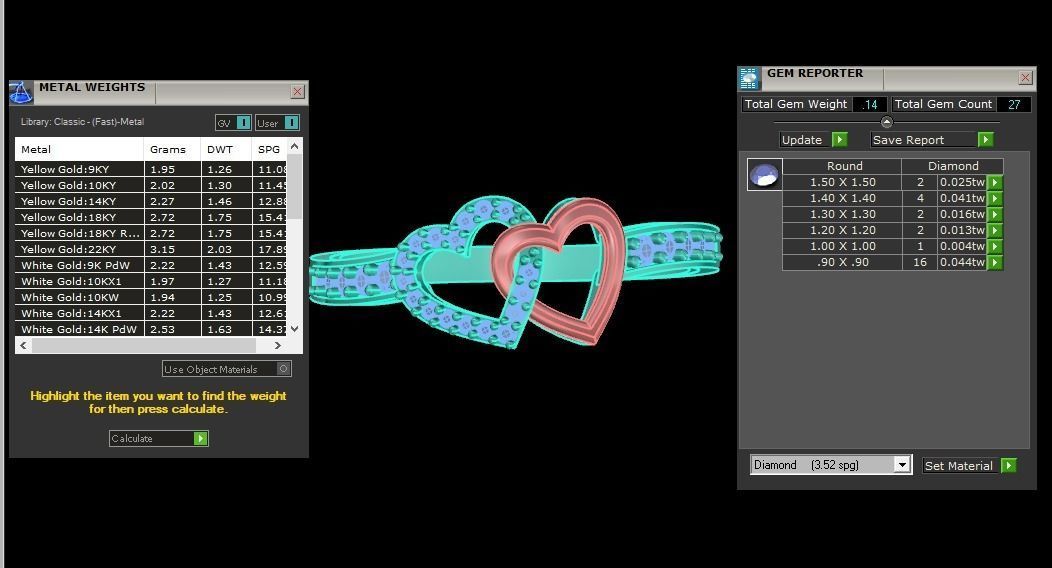
Task: Click the Gem Reporter panel icon
Action: pyautogui.click(x=749, y=78)
